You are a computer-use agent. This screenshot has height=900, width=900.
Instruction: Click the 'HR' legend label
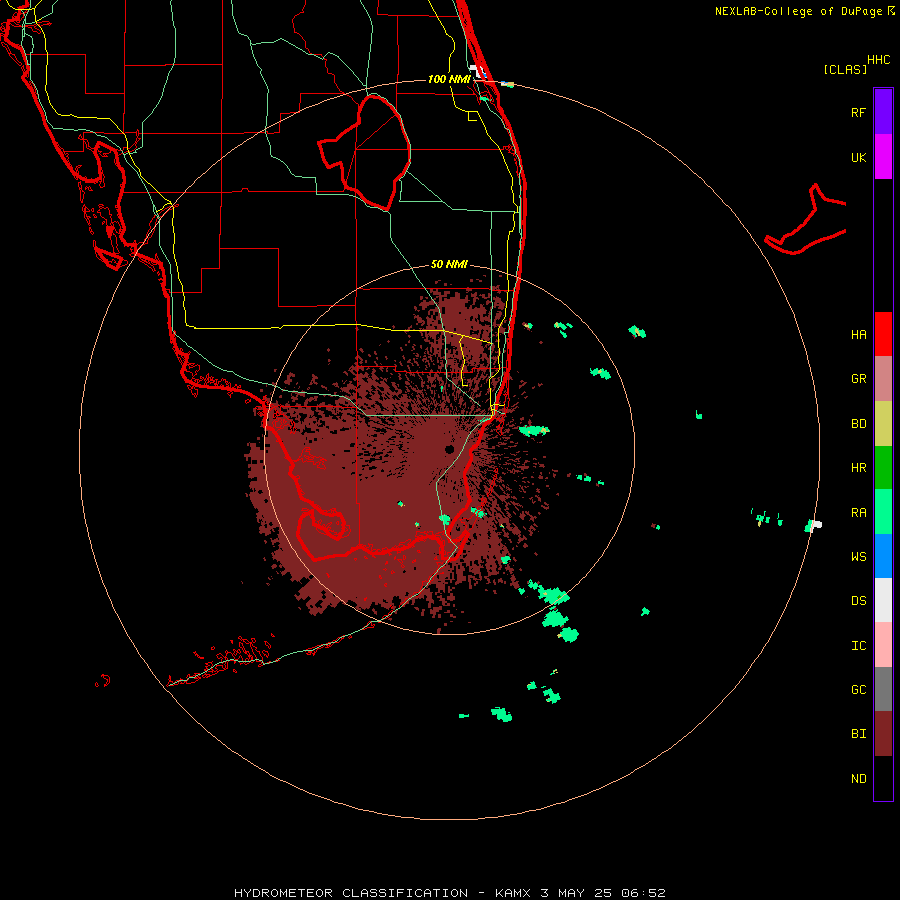click(858, 468)
